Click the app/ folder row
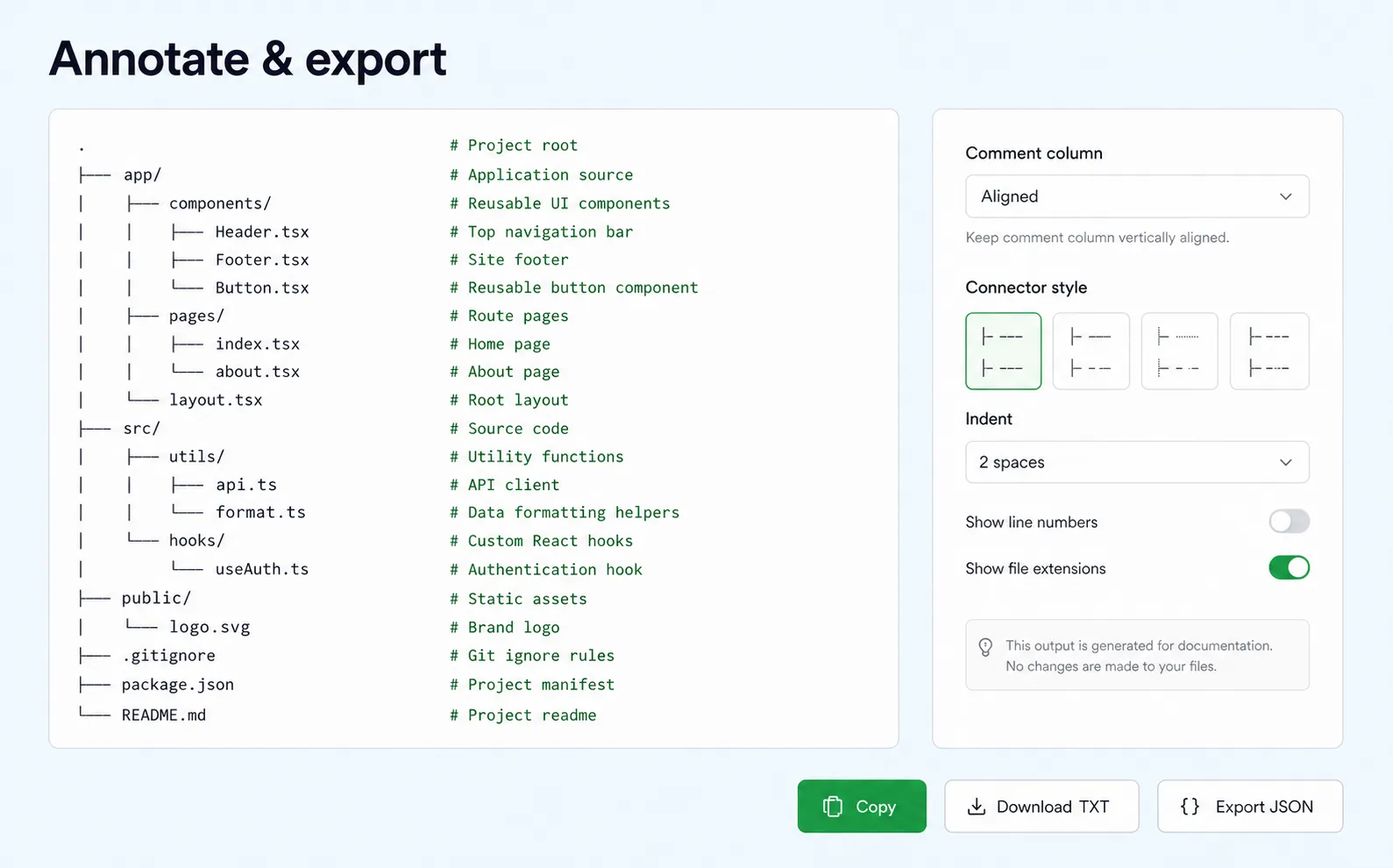Image resolution: width=1393 pixels, height=868 pixels. [x=142, y=174]
